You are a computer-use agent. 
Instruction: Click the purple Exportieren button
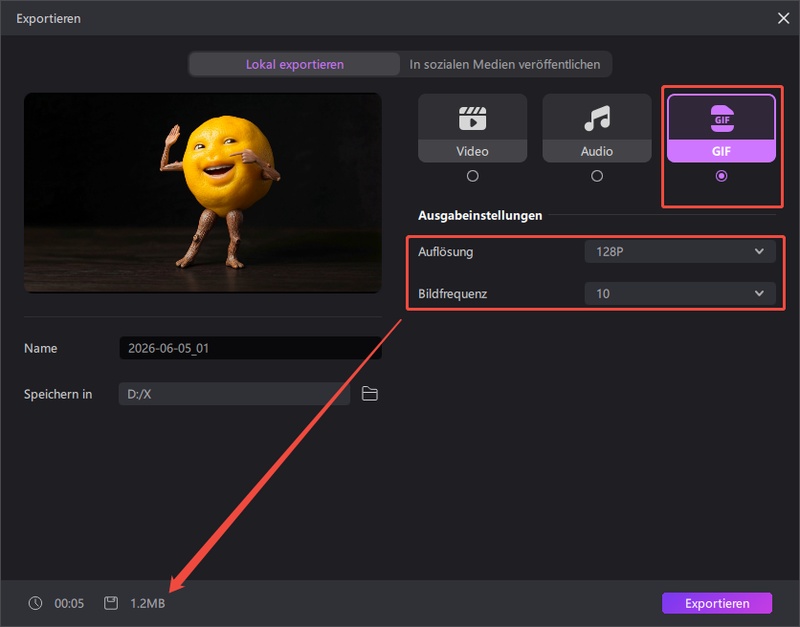coord(717,604)
